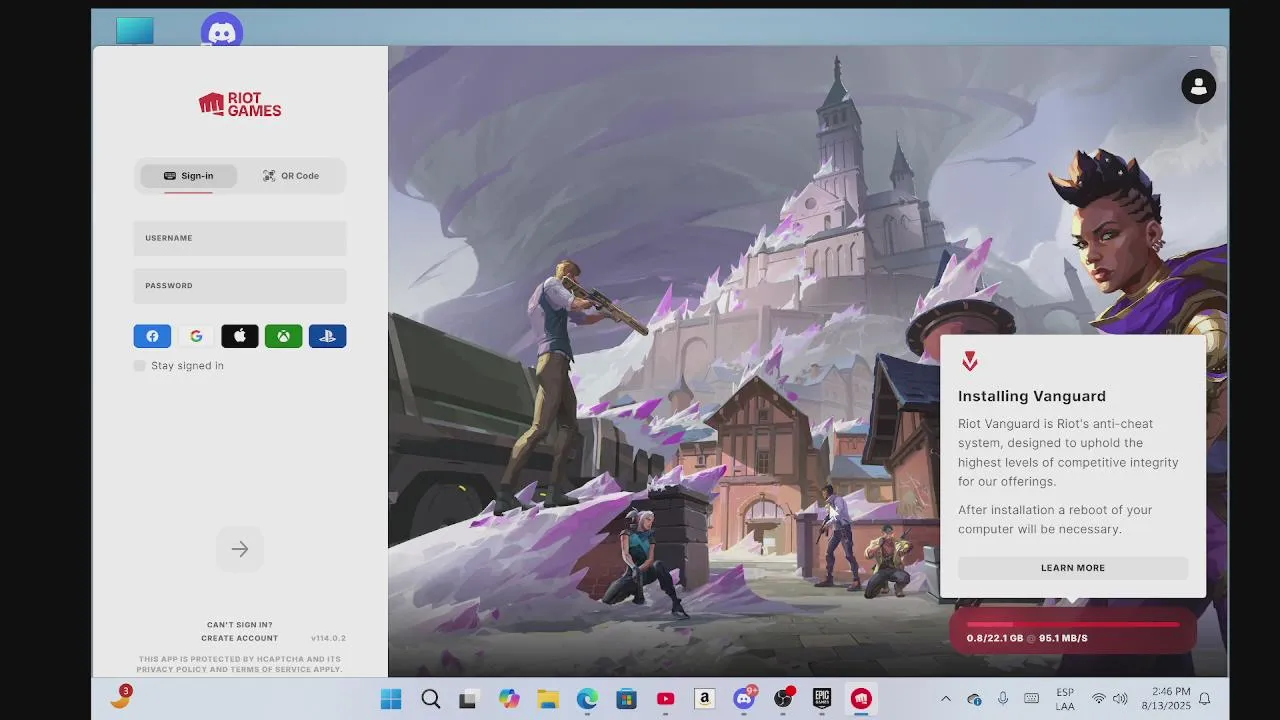
Task: Sign in with PlayStation icon
Action: (327, 336)
